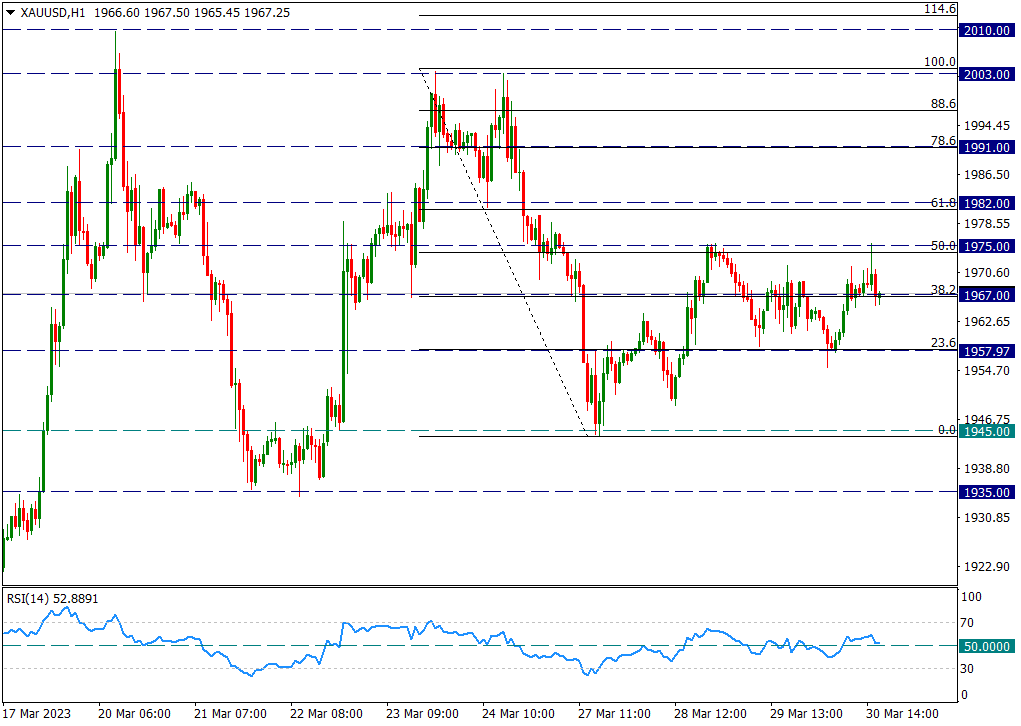Screen dimensions: 1021x726
Task: Click the 1994.45 price scale value
Action: [987, 126]
